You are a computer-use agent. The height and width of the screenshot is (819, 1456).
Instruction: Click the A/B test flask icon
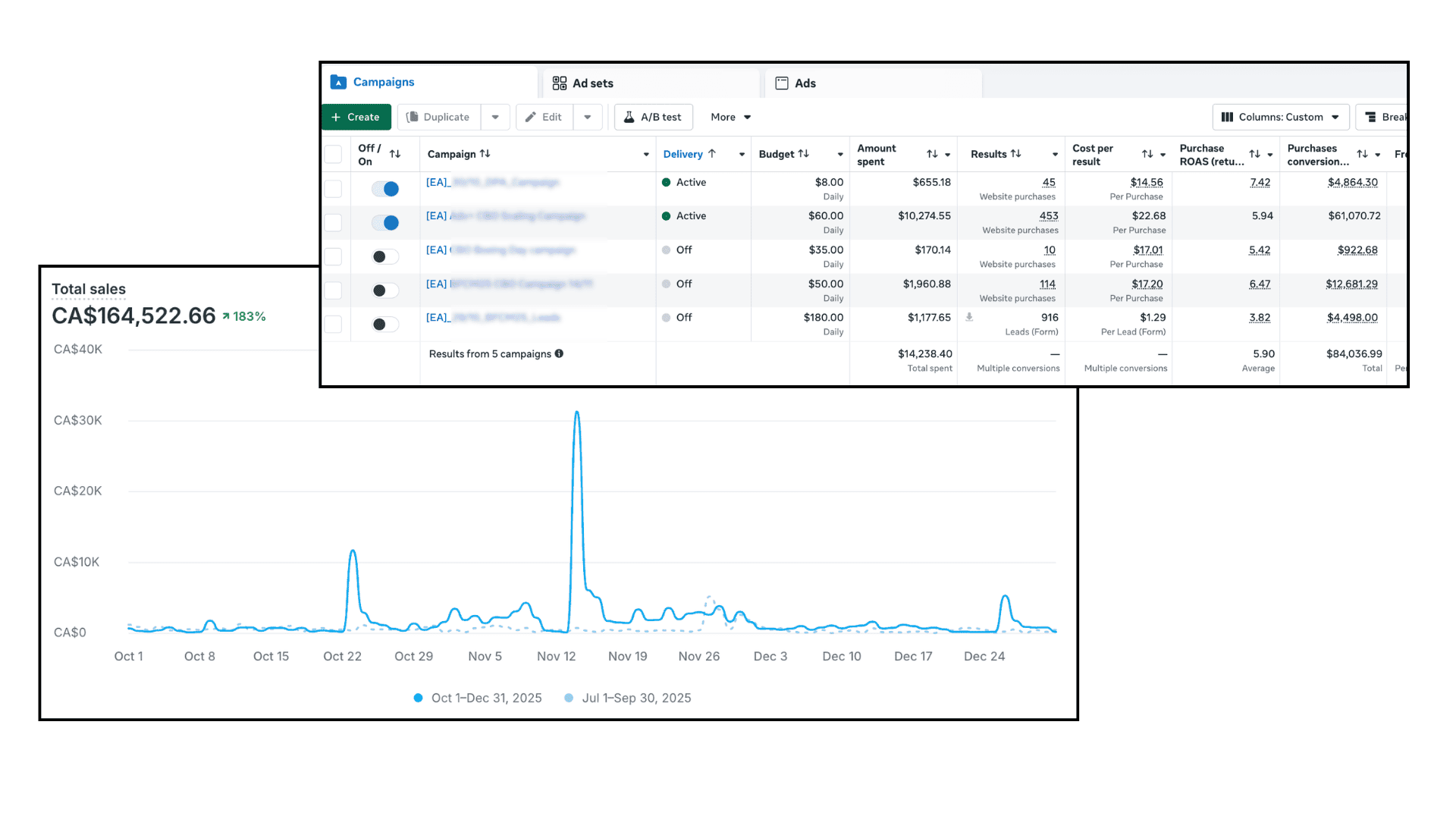629,117
